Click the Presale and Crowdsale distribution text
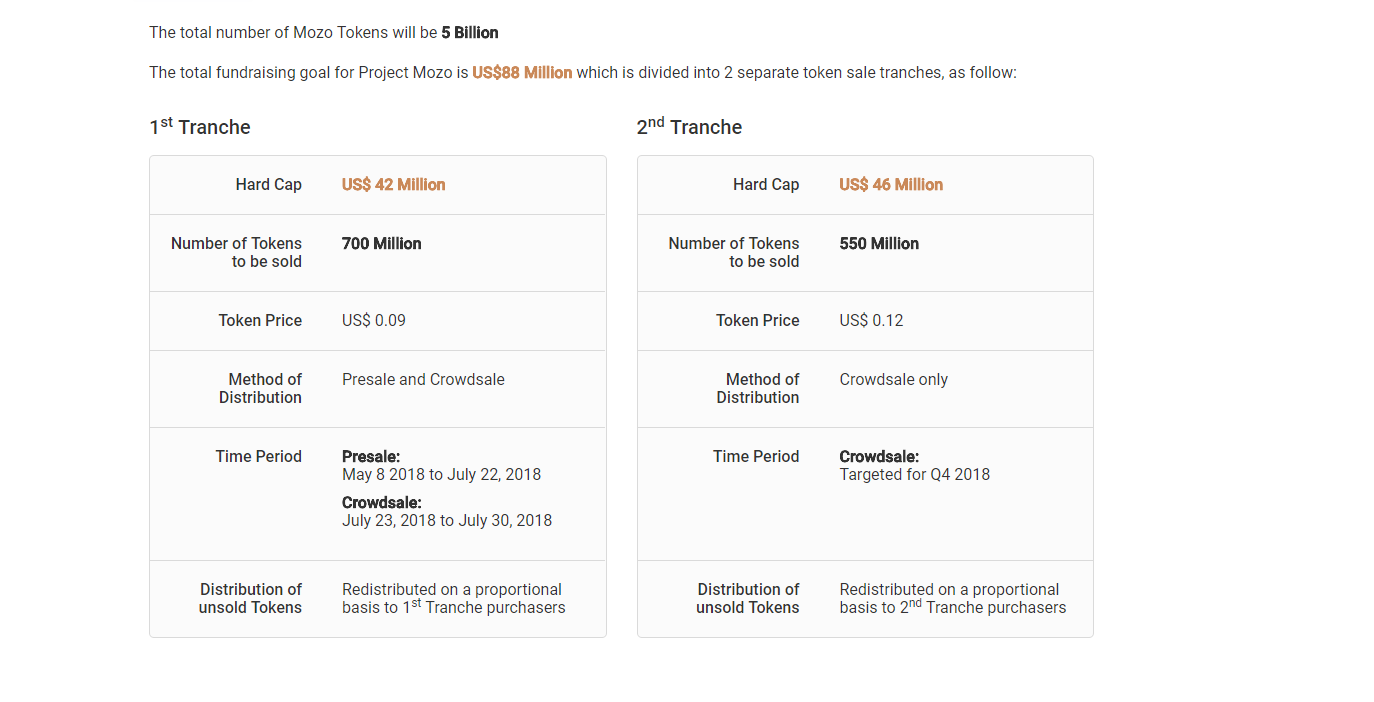 click(423, 379)
